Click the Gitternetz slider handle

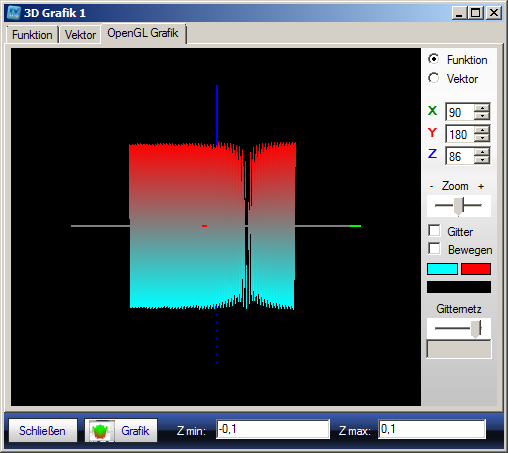click(x=476, y=329)
